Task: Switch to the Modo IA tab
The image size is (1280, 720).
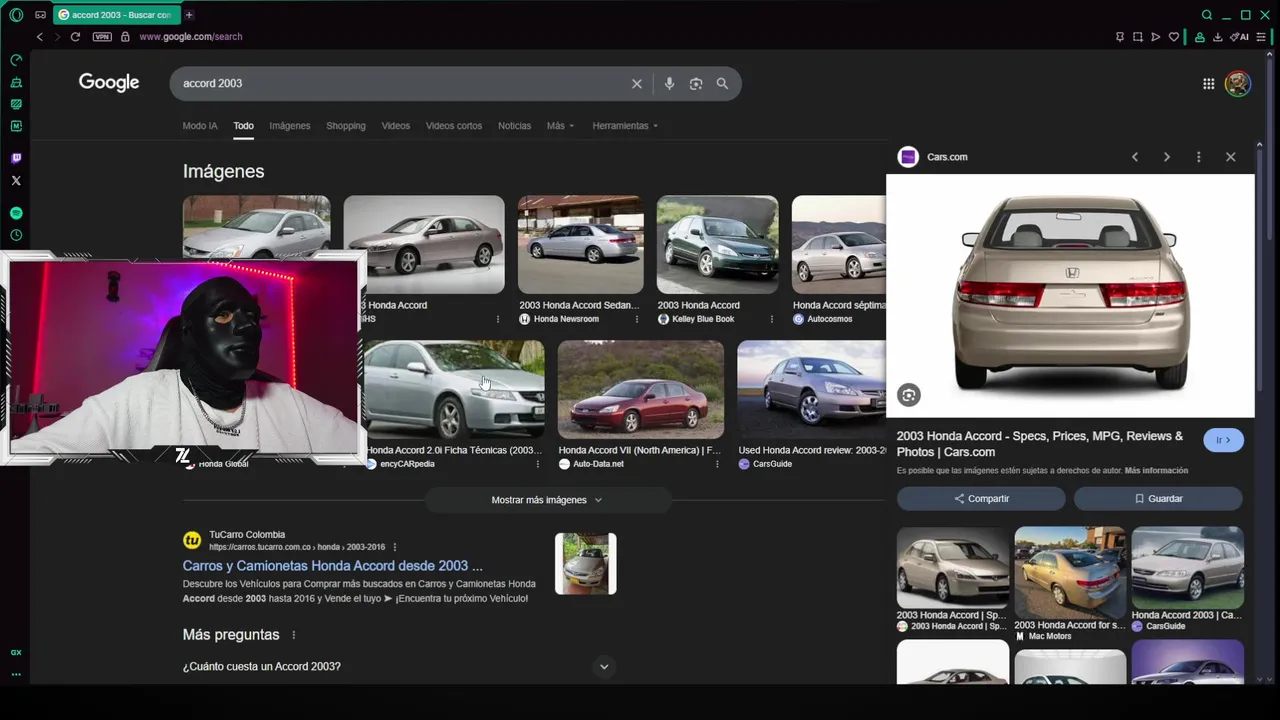Action: pos(200,126)
